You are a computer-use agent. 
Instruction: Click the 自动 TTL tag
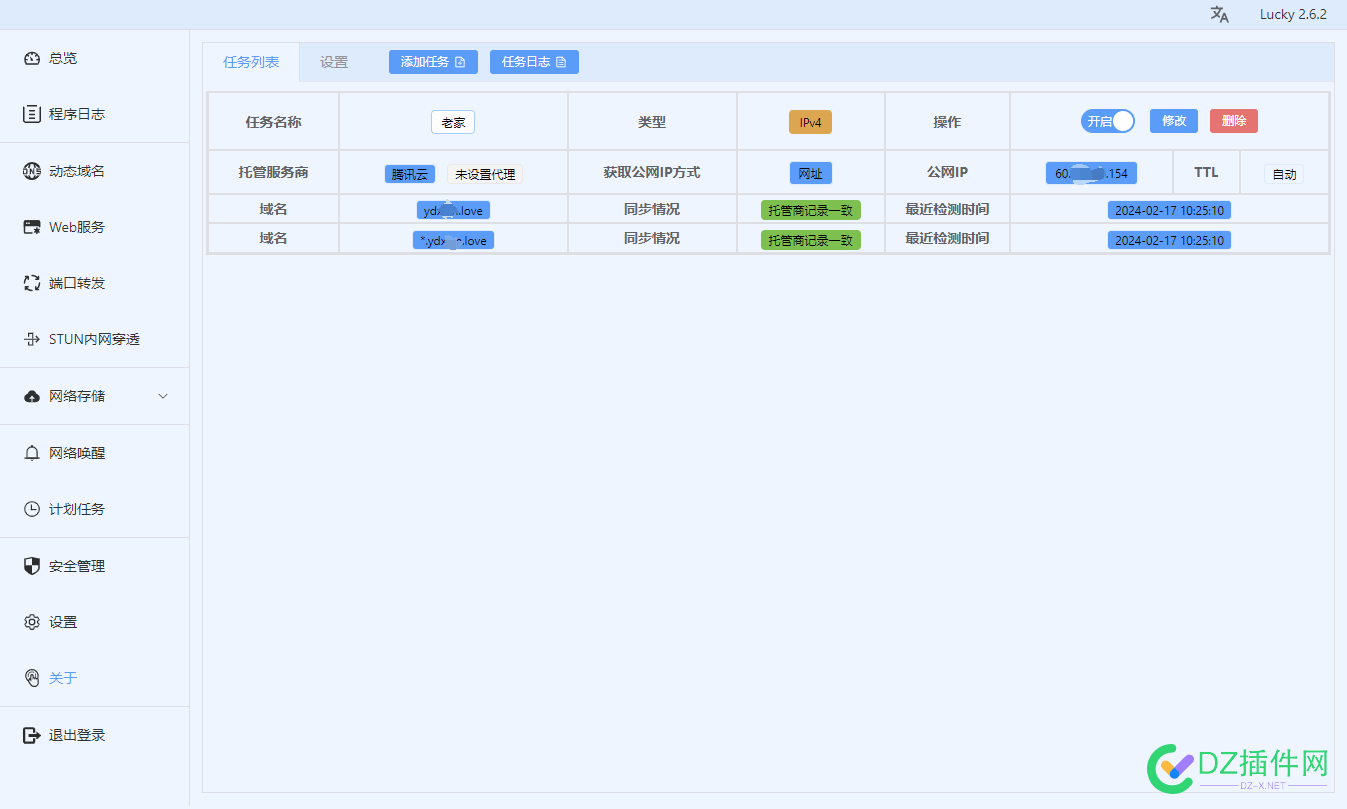(x=1284, y=174)
